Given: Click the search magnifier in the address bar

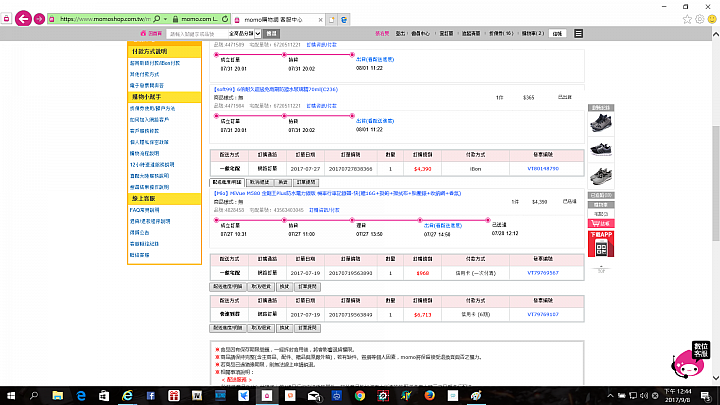Looking at the screenshot, I should pos(157,19).
